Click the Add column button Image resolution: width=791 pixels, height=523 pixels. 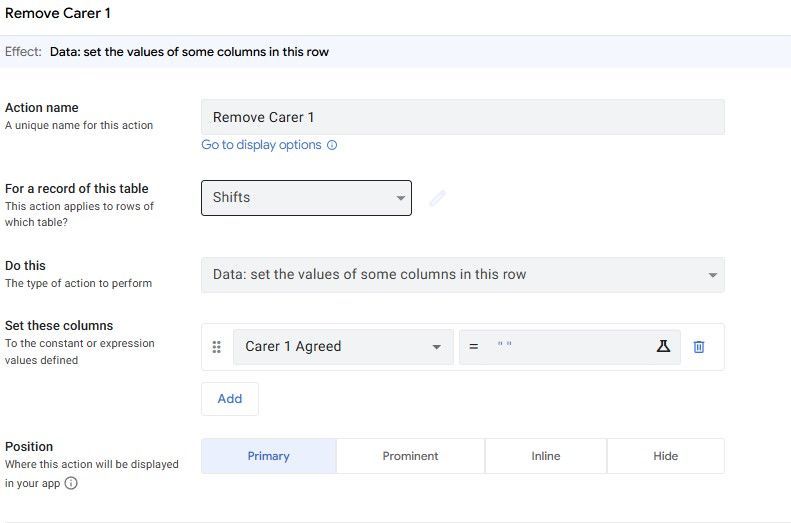pos(230,399)
